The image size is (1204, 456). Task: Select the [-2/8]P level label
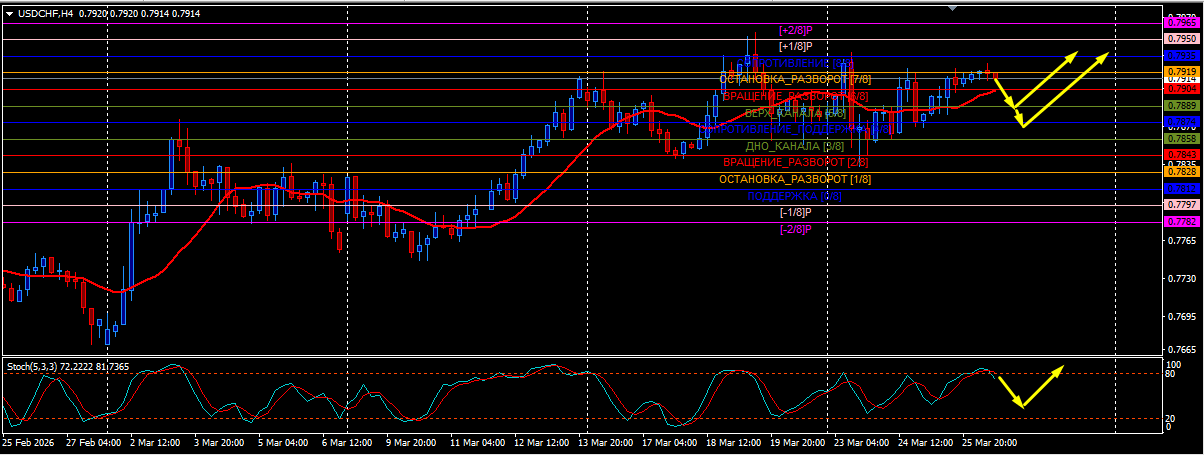[795, 229]
